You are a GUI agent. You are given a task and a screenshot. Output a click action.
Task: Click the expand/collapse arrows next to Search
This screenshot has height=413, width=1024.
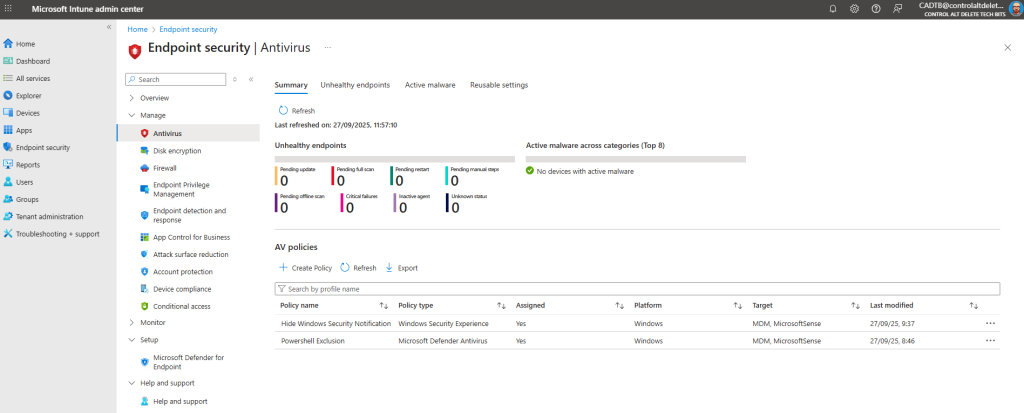(x=234, y=79)
